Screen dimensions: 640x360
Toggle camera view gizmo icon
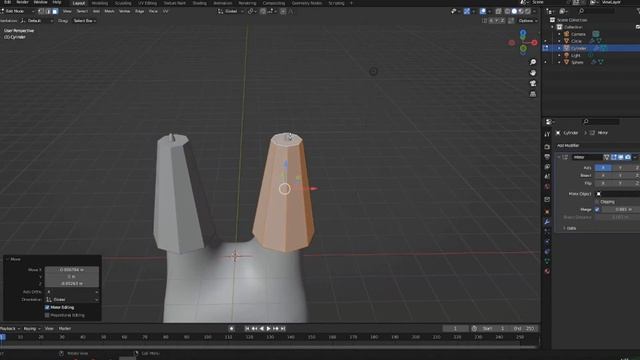coord(533,83)
